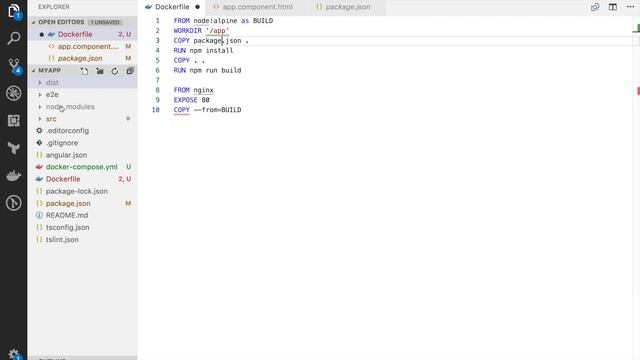Open docker-compose.yml file
This screenshot has width=640, height=360.
click(83, 167)
